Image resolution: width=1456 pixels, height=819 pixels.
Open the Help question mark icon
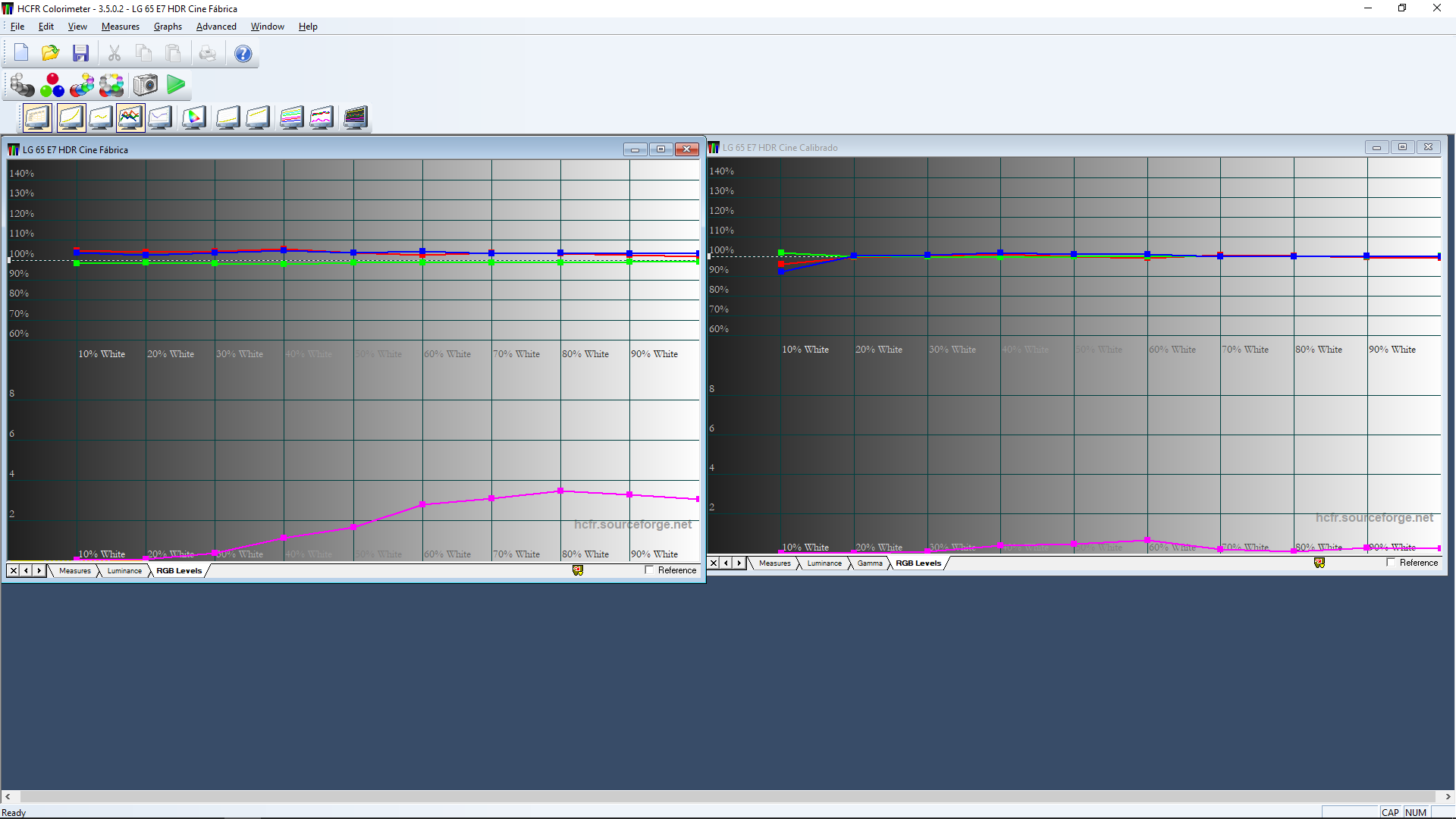(243, 53)
